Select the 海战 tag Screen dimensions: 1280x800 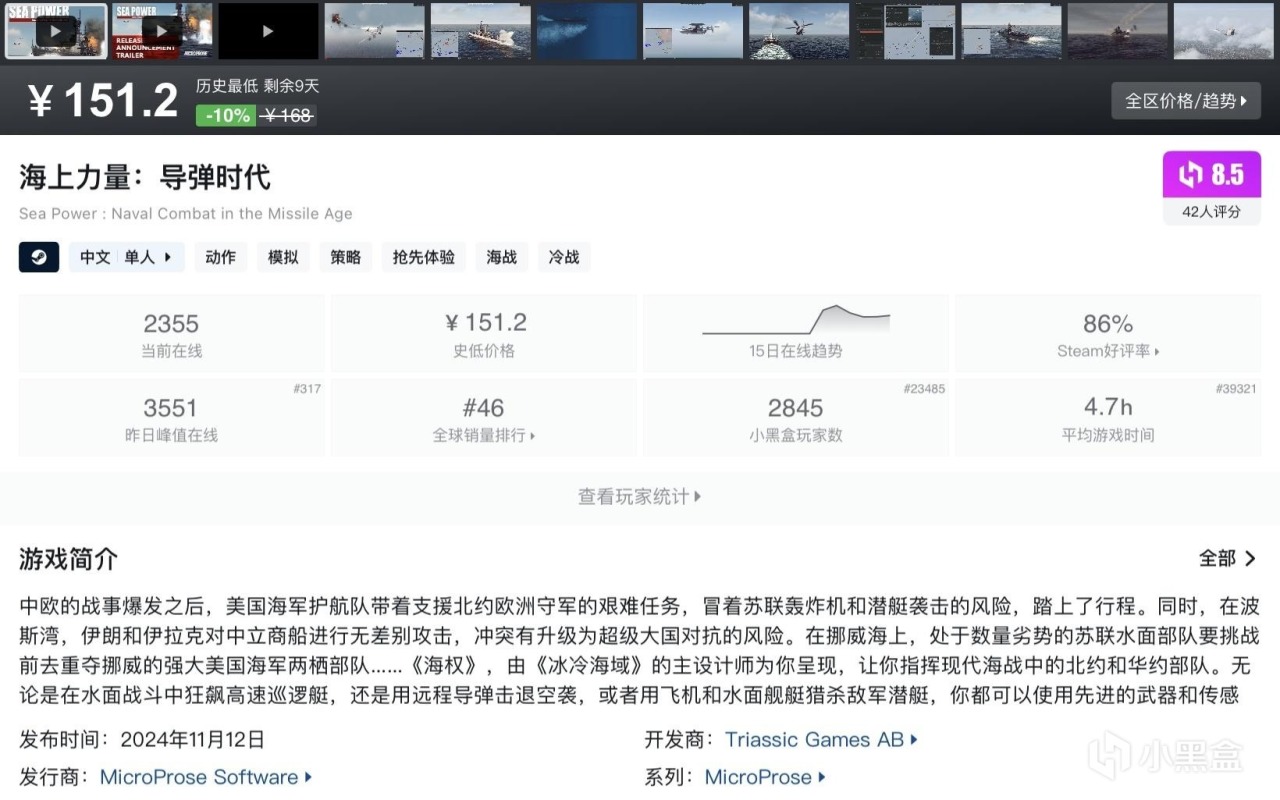[x=502, y=257]
